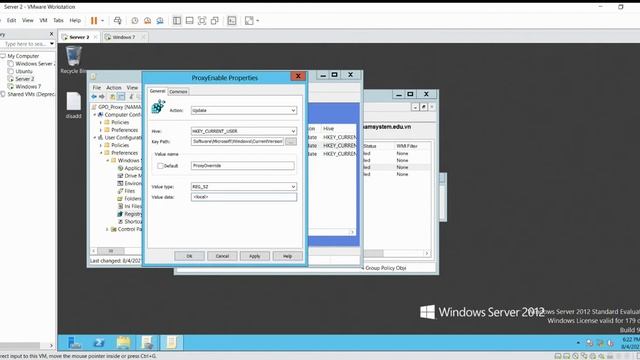640x360 pixels.
Task: Click the Recycle Bin desktop icon
Action: [x=73, y=60]
